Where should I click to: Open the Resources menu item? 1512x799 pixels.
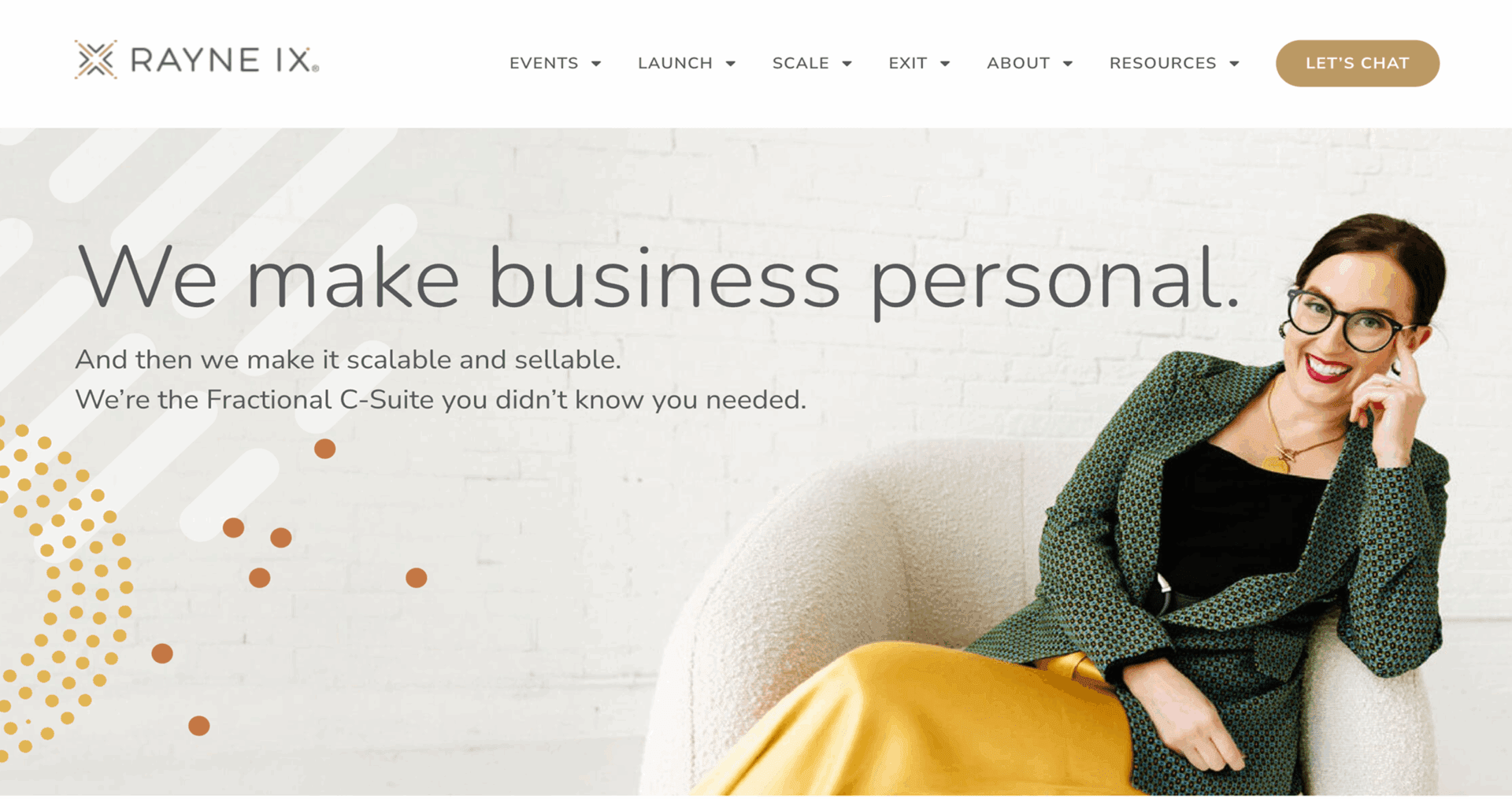1162,63
